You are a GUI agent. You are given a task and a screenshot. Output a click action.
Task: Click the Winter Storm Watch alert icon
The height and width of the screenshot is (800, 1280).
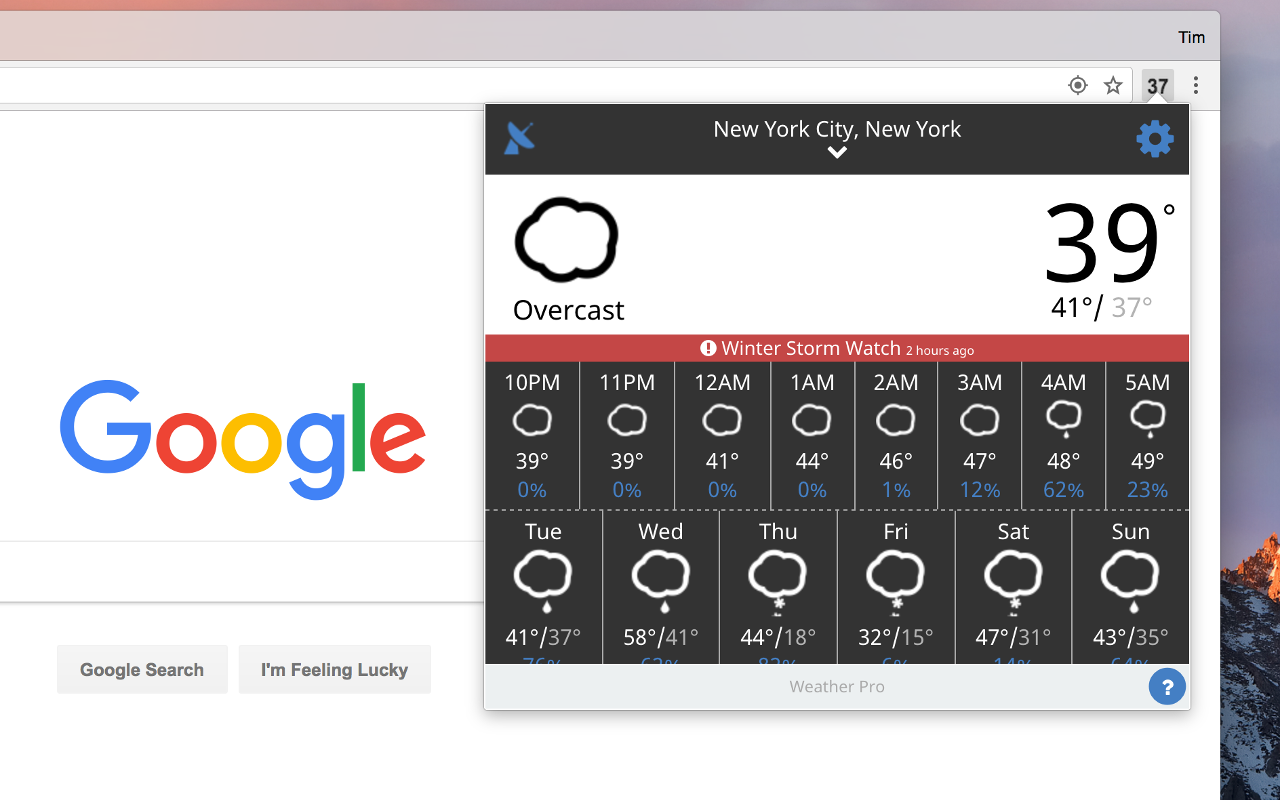tap(707, 348)
